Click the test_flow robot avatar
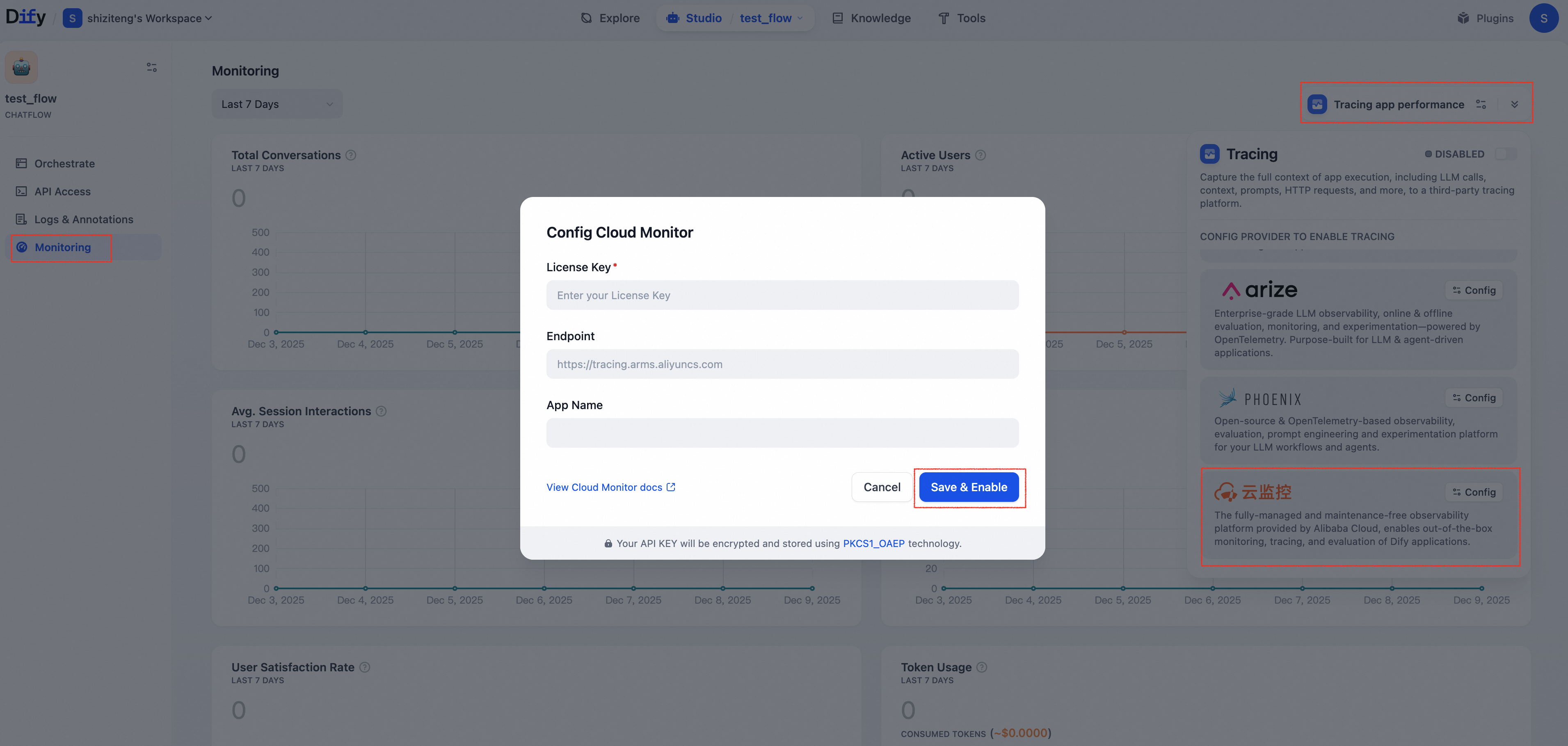The image size is (1568, 746). click(21, 67)
